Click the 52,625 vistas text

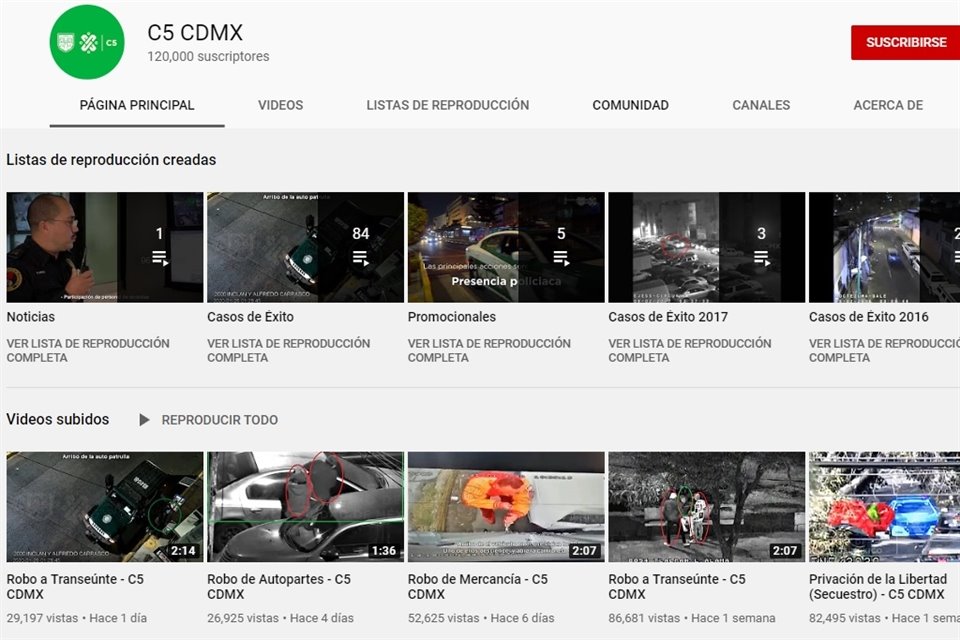(443, 619)
